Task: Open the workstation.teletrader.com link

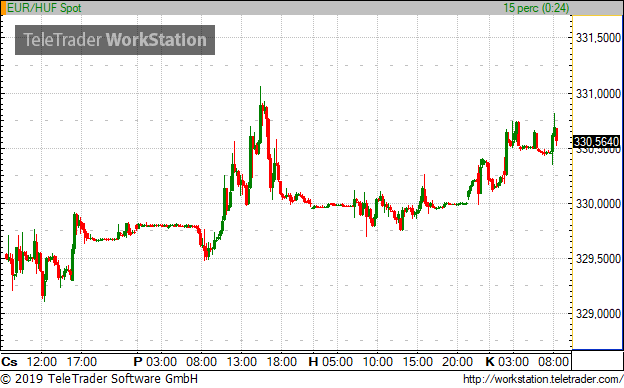Action: 543,379
